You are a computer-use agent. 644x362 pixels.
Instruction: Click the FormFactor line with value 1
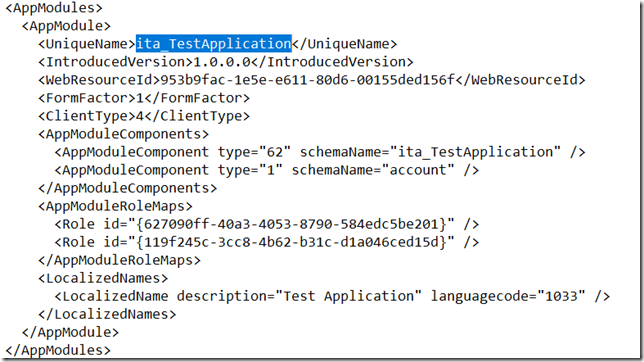[144, 98]
